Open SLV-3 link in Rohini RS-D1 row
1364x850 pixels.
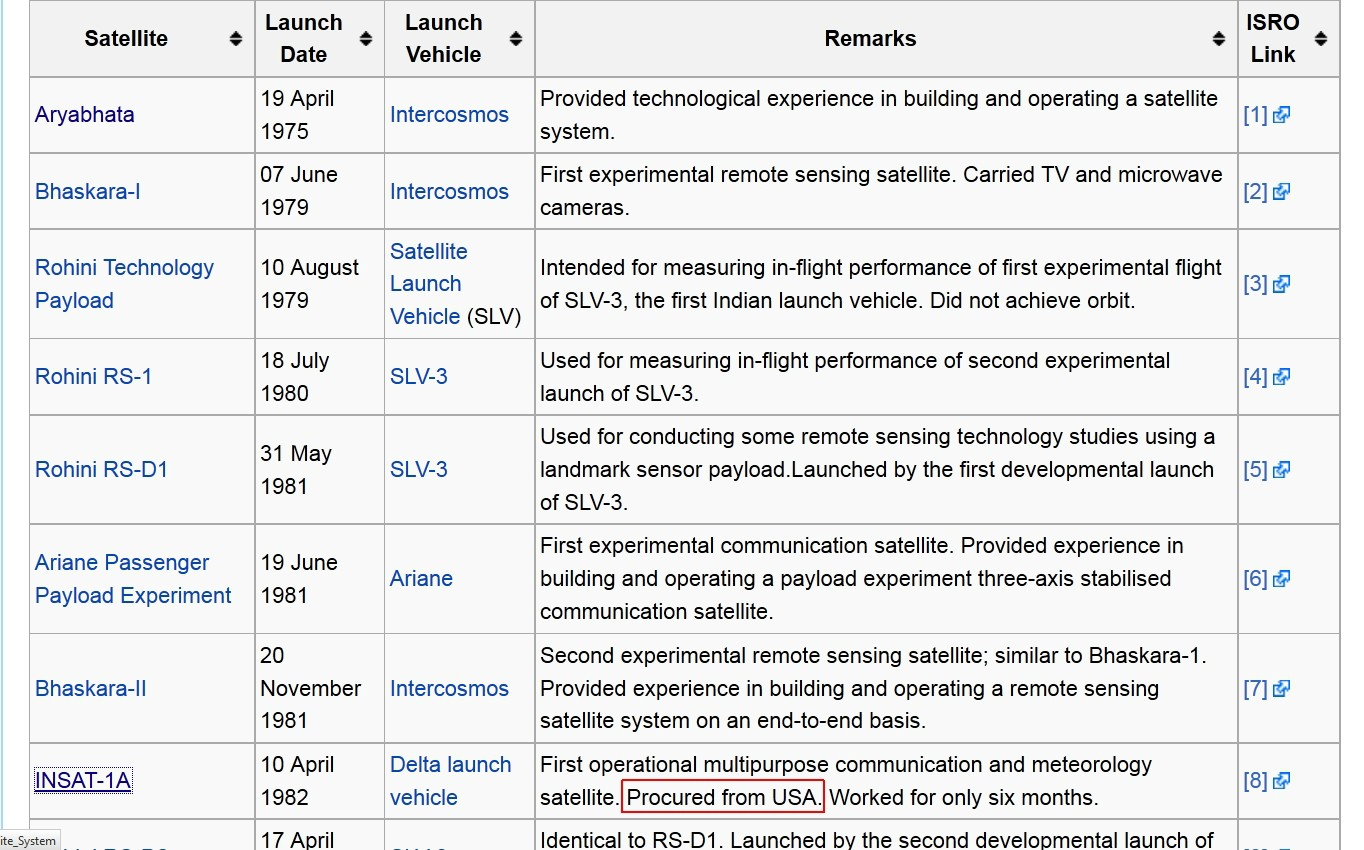tap(419, 469)
